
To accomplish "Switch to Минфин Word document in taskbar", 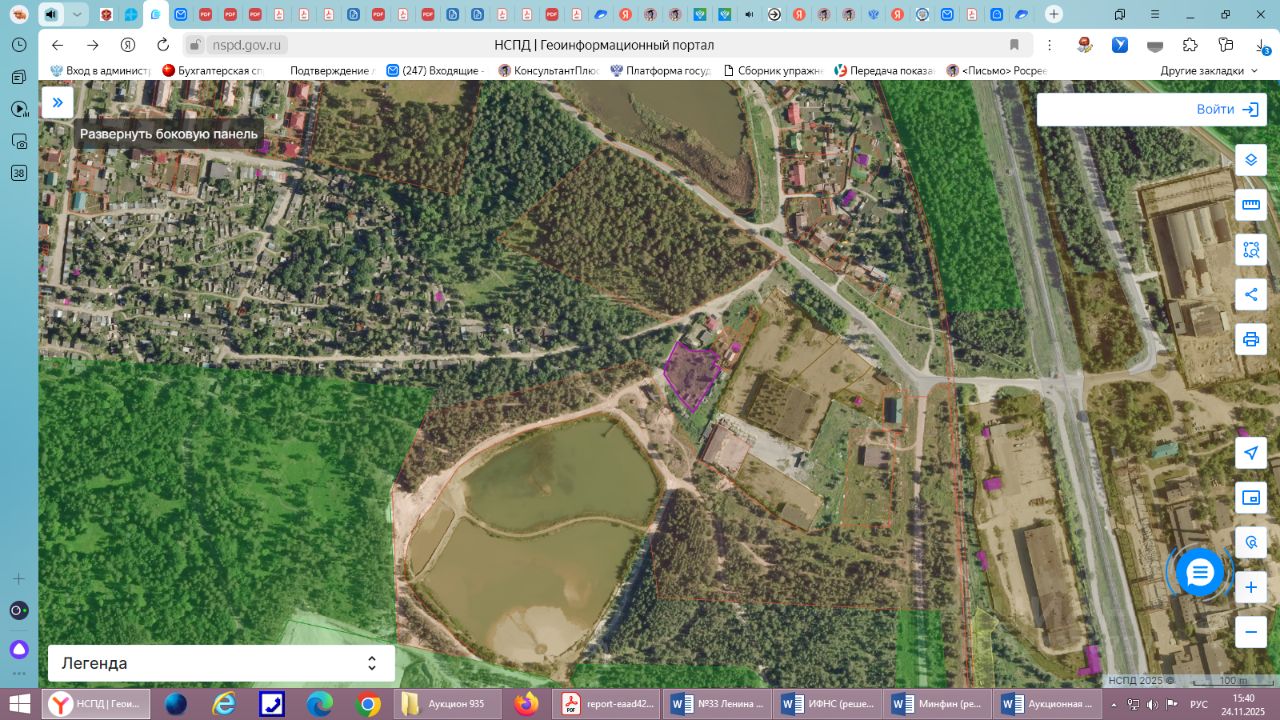I will pyautogui.click(x=938, y=704).
